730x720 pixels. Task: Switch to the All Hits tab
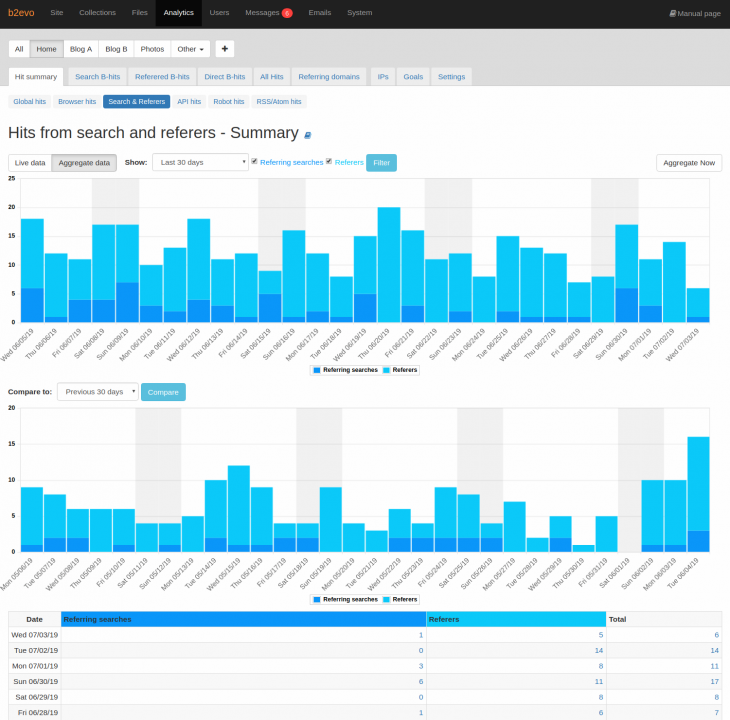(271, 77)
